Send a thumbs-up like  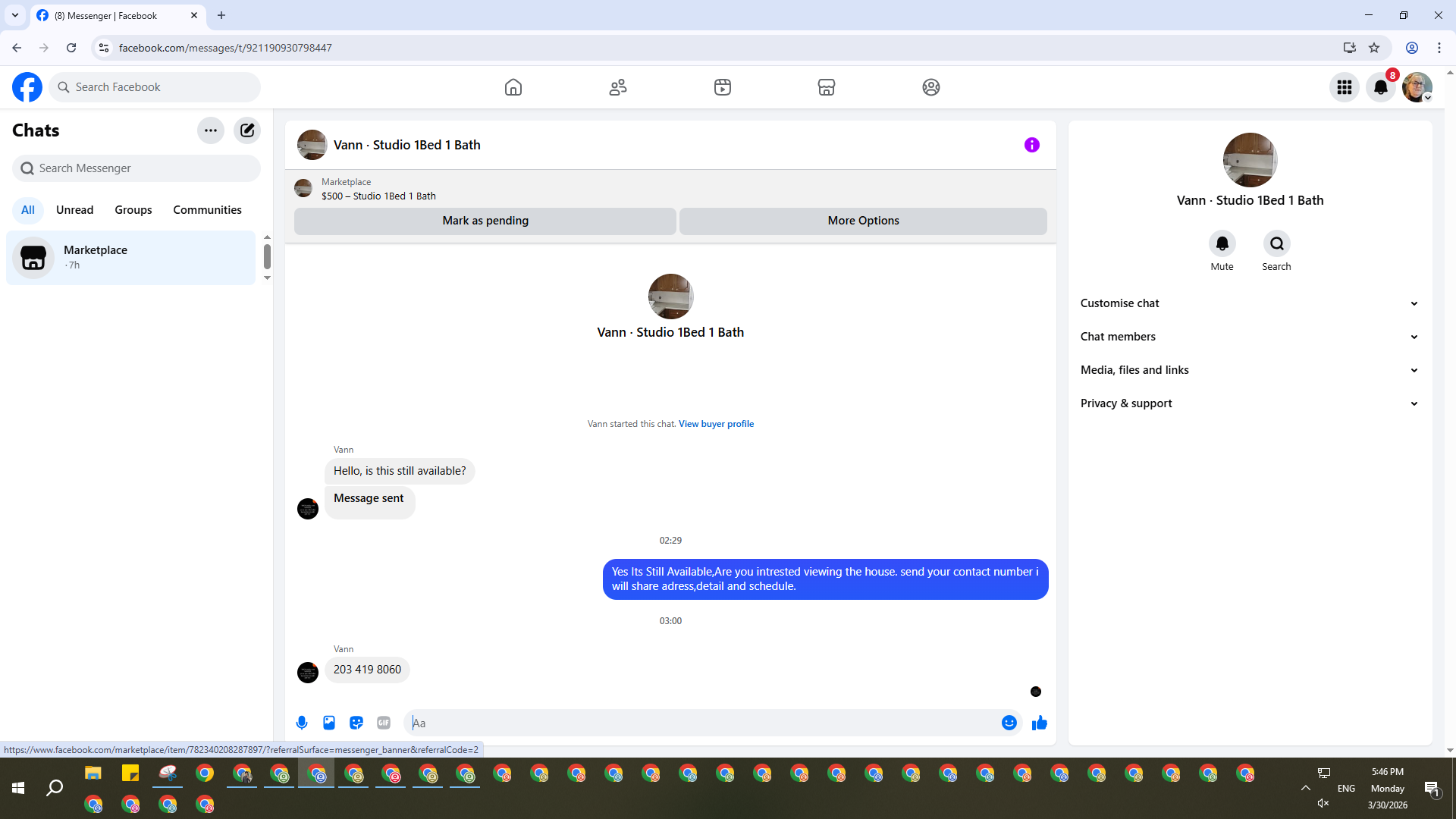1040,723
